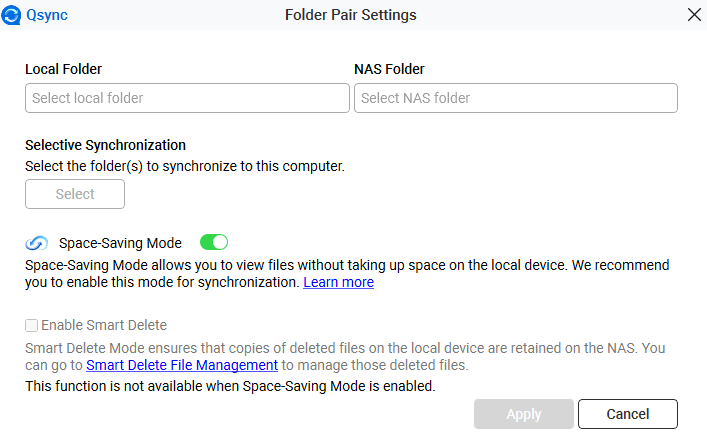
Task: Open the Smart Delete File Management link
Action: coord(181,366)
